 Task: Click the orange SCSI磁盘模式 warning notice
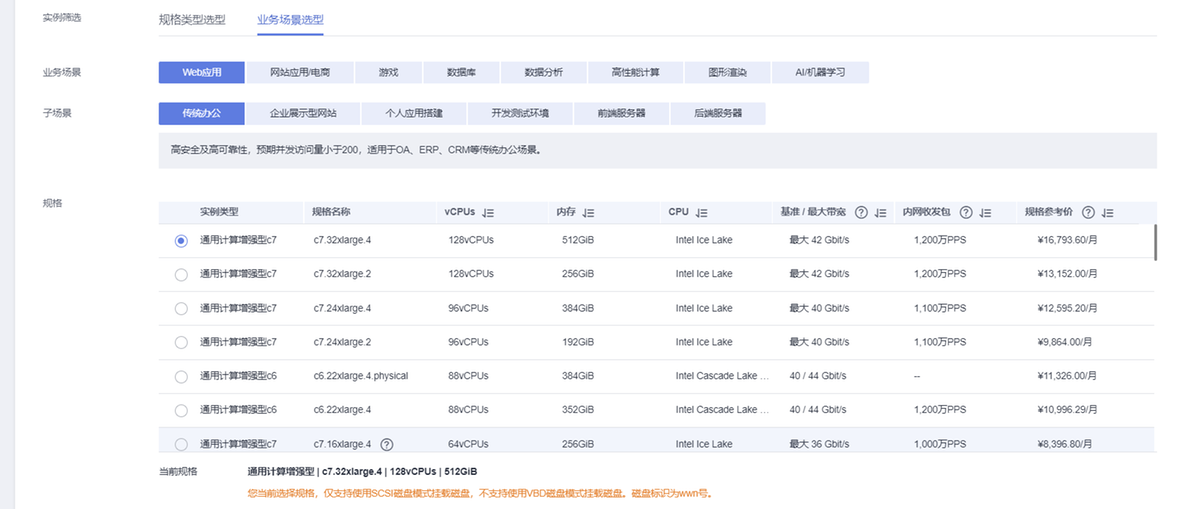pos(480,493)
